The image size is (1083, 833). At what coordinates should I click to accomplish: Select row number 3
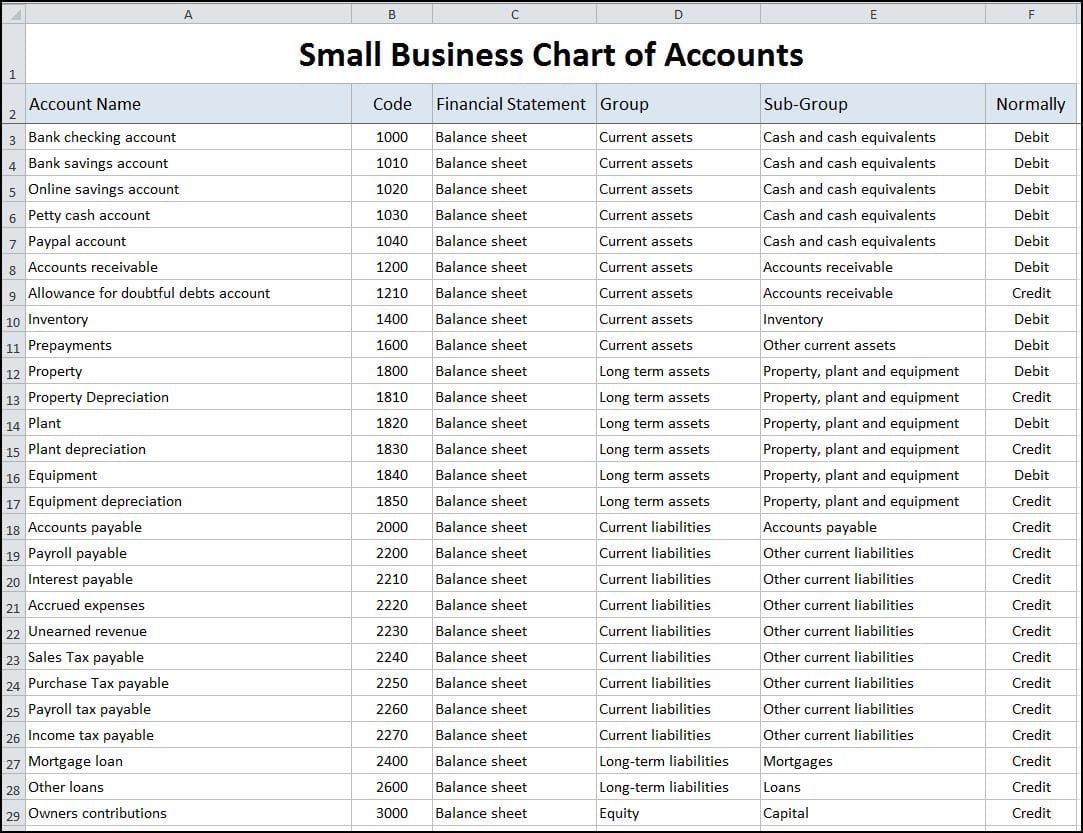pos(12,140)
